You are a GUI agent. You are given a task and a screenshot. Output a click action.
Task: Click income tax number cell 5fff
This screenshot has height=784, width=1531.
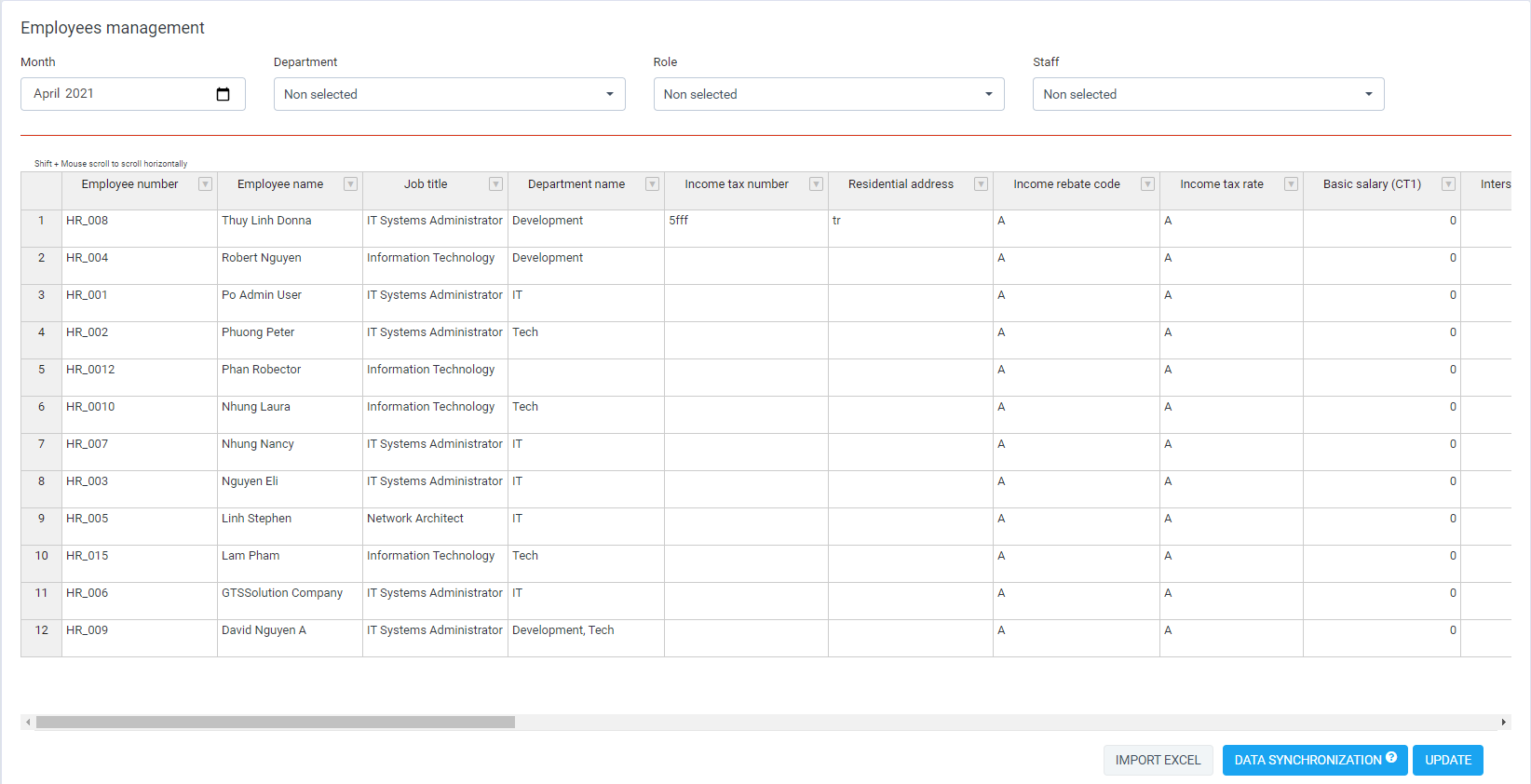click(747, 228)
